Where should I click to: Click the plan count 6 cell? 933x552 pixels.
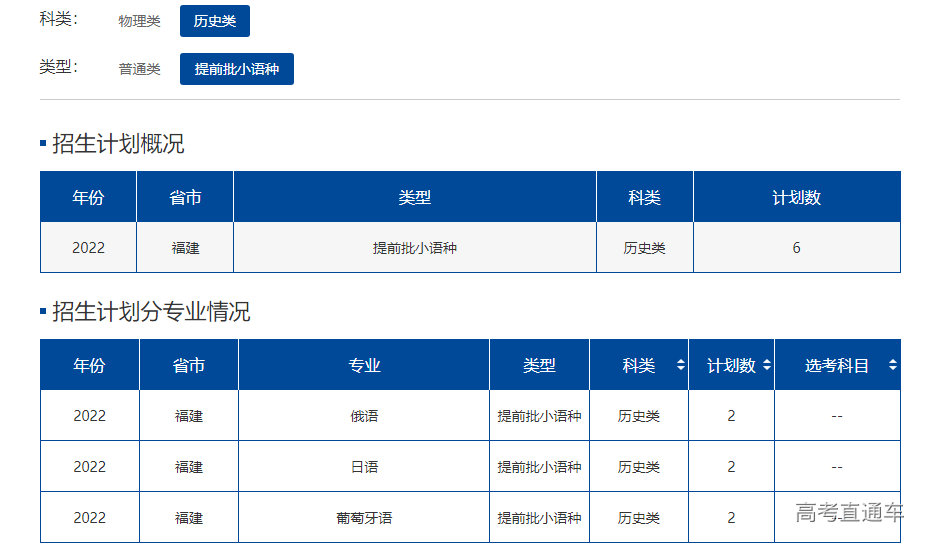(x=796, y=248)
